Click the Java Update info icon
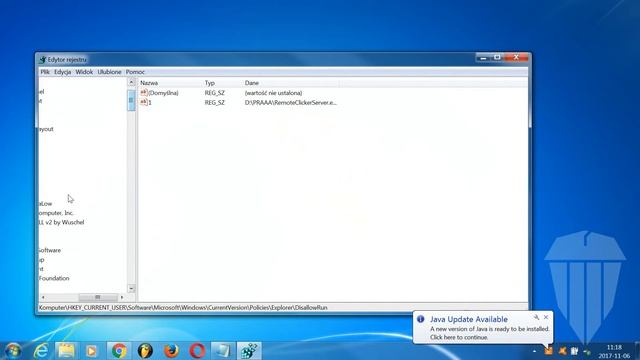The width and height of the screenshot is (640, 360). [x=420, y=319]
